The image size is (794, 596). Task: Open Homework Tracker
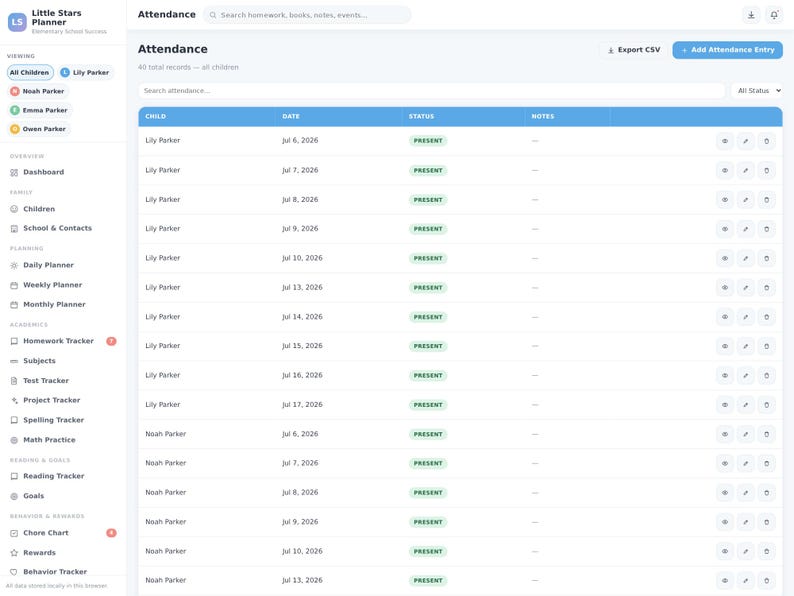[63, 341]
